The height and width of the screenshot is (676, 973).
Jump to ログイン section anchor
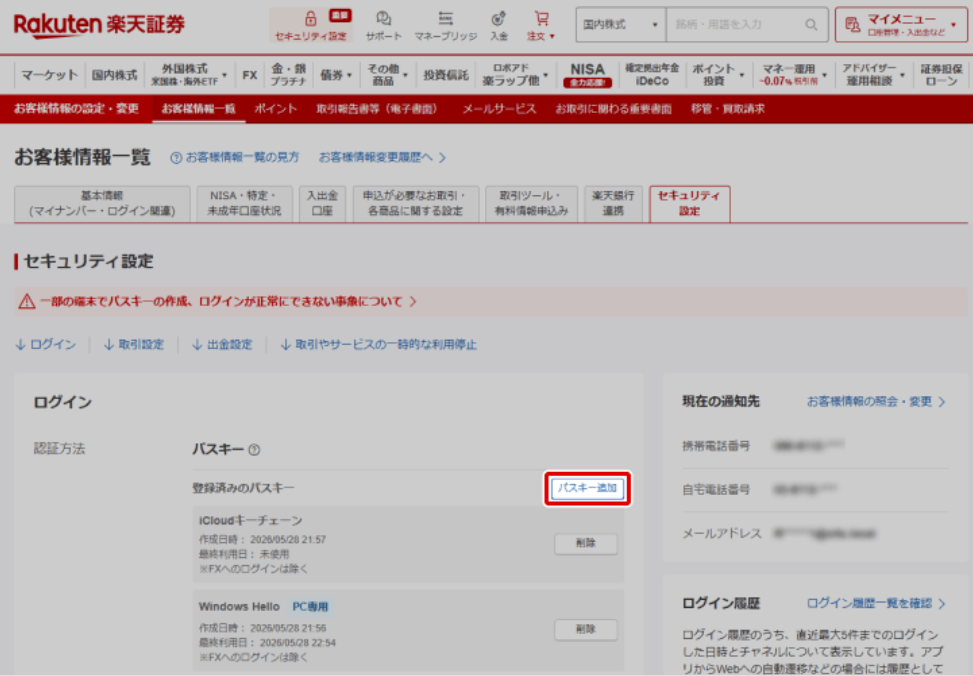pyautogui.click(x=45, y=345)
